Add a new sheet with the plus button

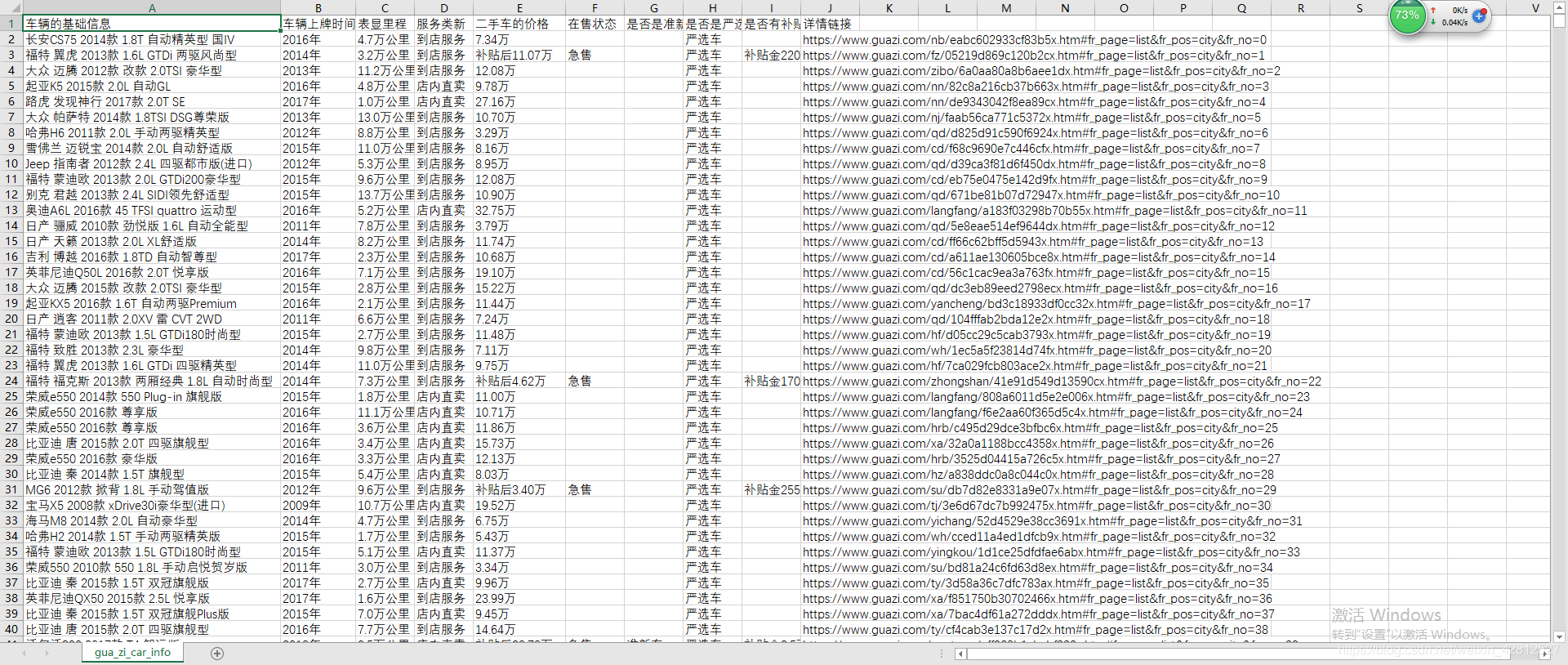[x=217, y=653]
